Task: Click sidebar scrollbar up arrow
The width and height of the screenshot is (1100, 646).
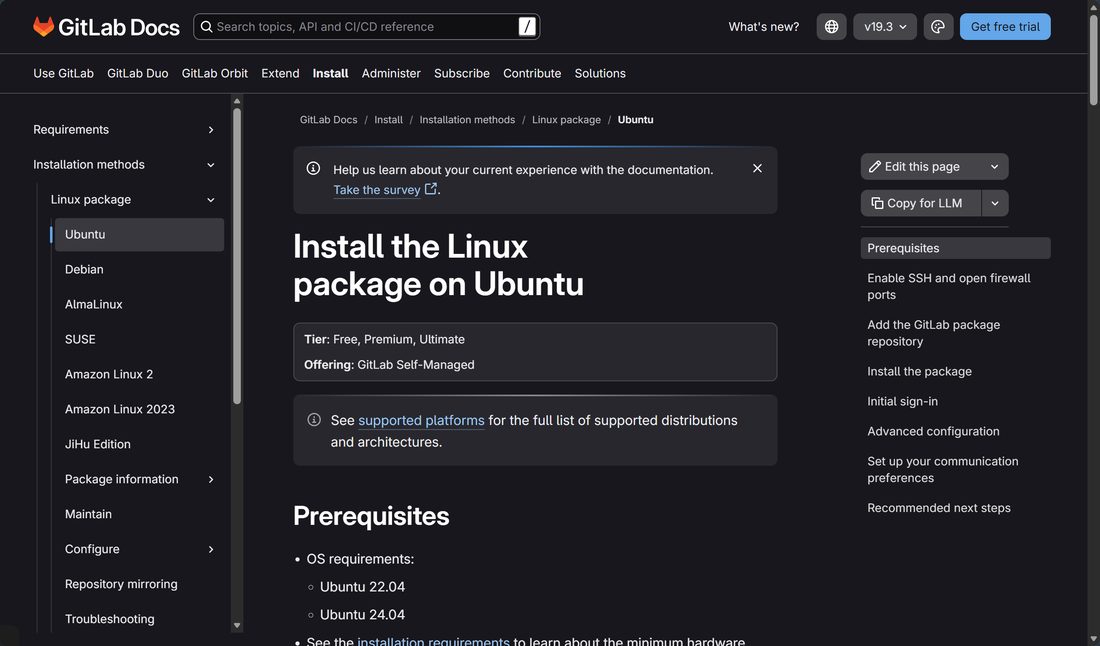Action: click(x=237, y=101)
